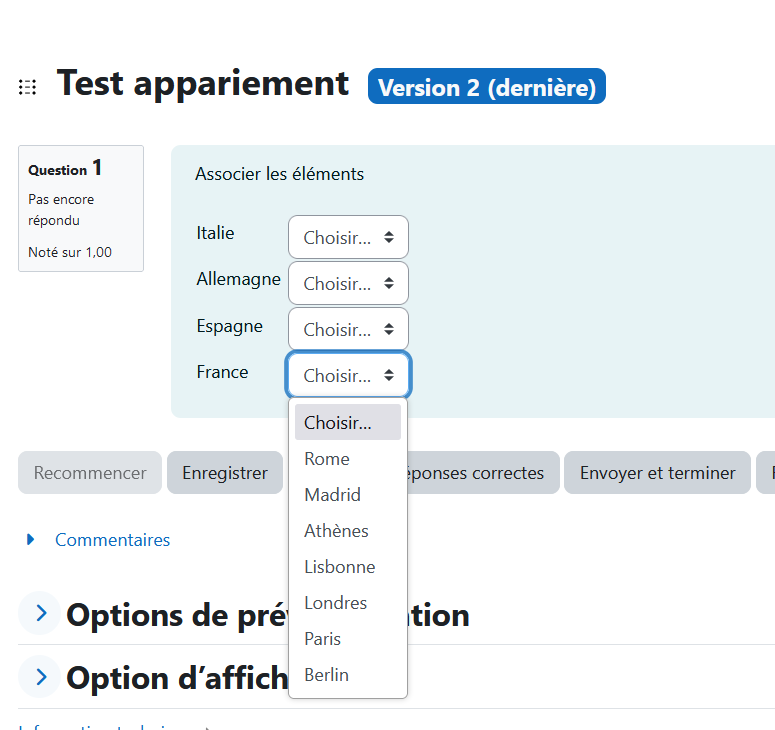This screenshot has height=730, width=775.
Task: Choose Lisbonne from the dropdown list
Action: tap(348, 567)
